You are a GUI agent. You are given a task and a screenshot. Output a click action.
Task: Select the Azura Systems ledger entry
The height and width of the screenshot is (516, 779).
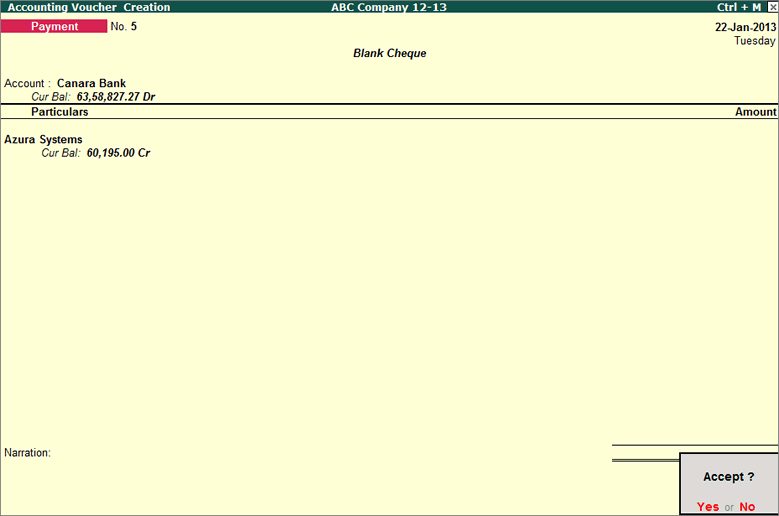coord(43,140)
